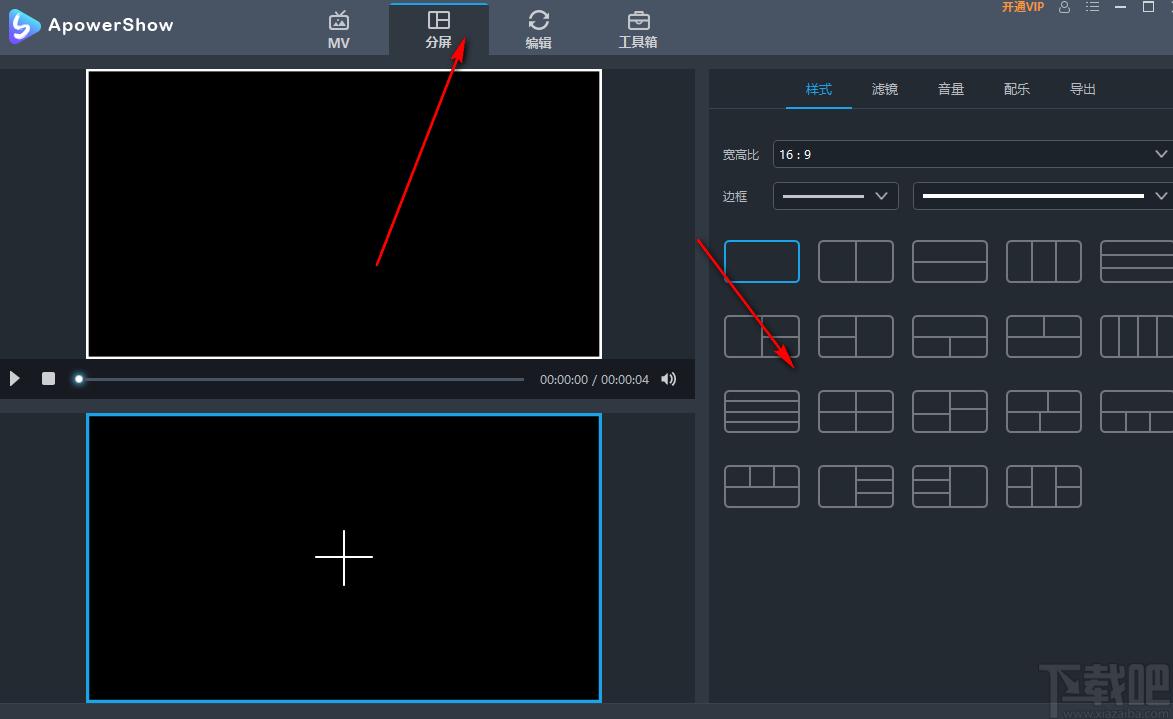Screen dimensions: 1173x719
Task: Open the list menu icon in title bar
Action: coord(1093,7)
